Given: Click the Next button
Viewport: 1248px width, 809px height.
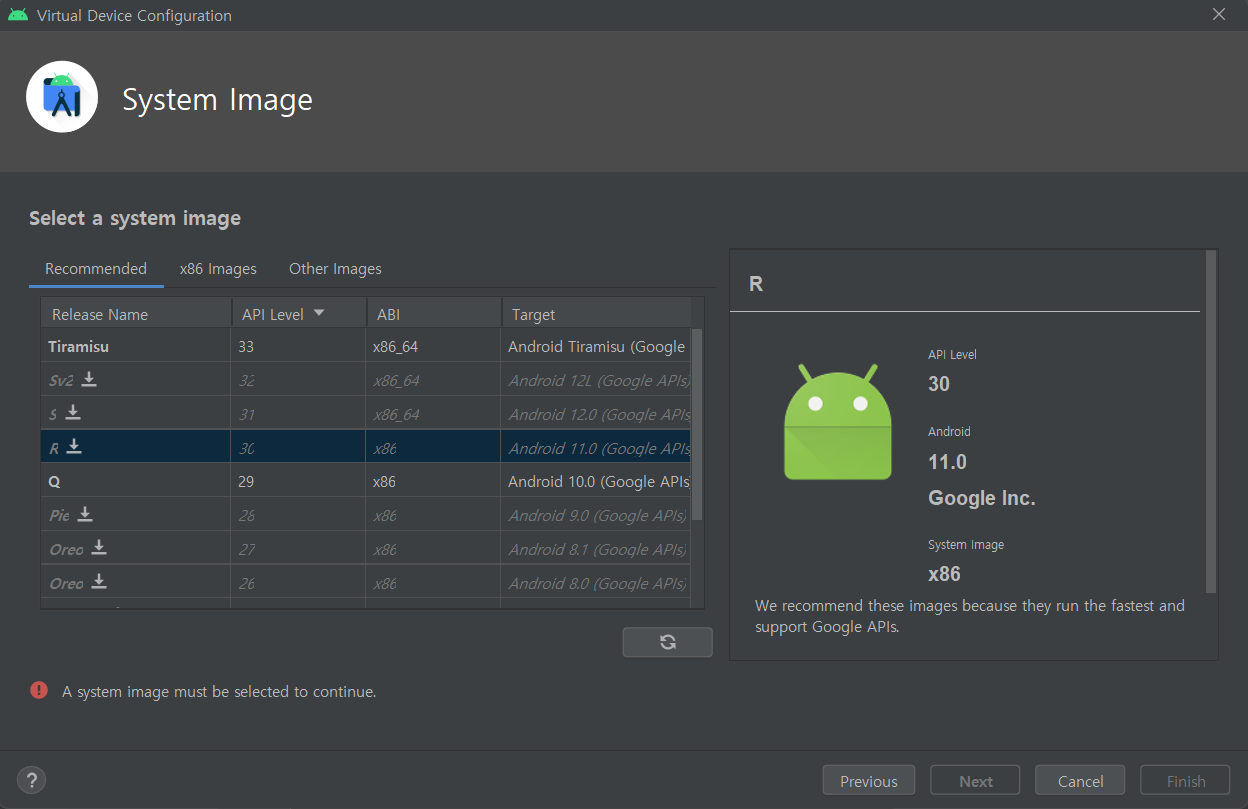Looking at the screenshot, I should click(976, 781).
